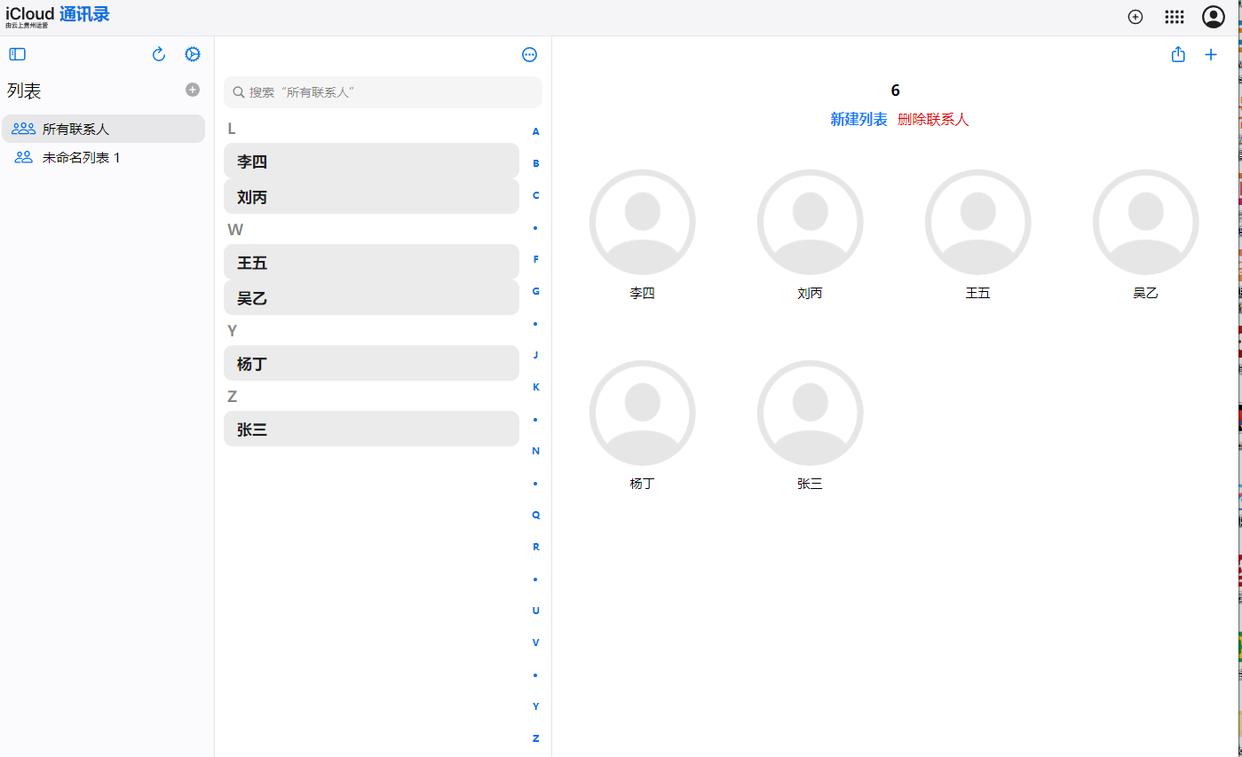Click the share contacts icon
Image resolution: width=1242 pixels, height=757 pixels.
pos(1178,55)
